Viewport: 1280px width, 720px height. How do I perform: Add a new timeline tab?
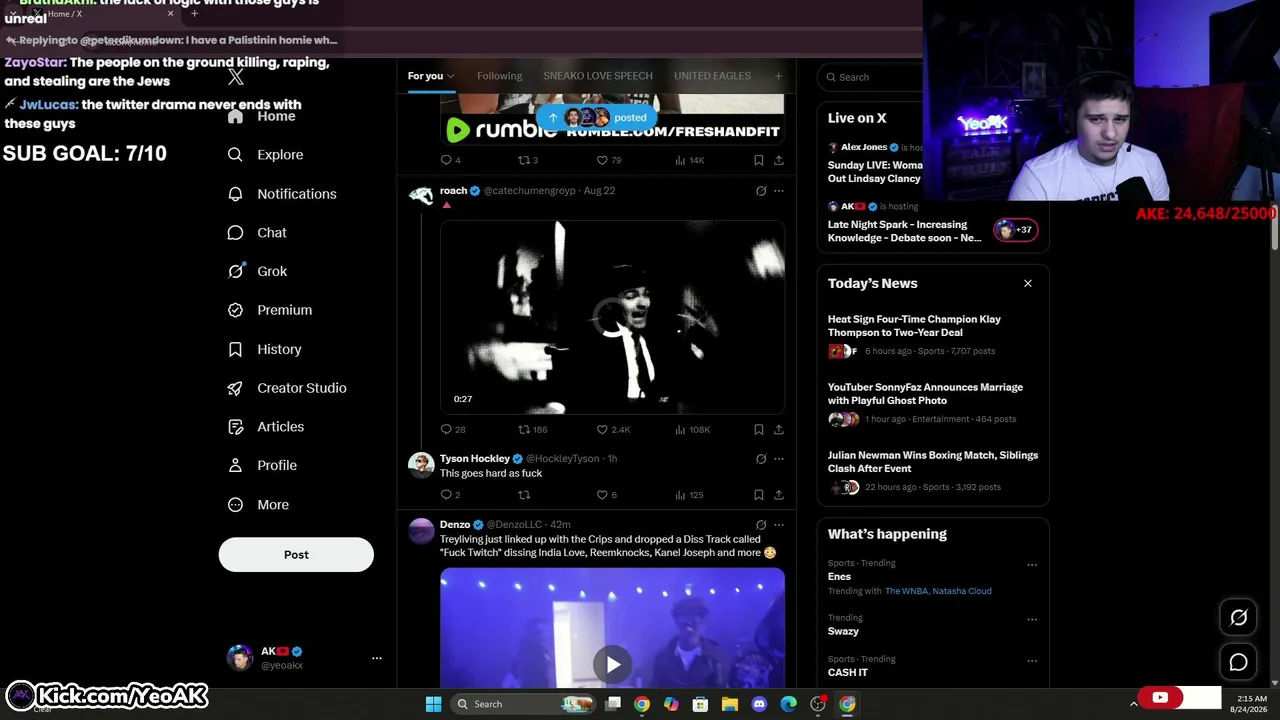point(778,76)
